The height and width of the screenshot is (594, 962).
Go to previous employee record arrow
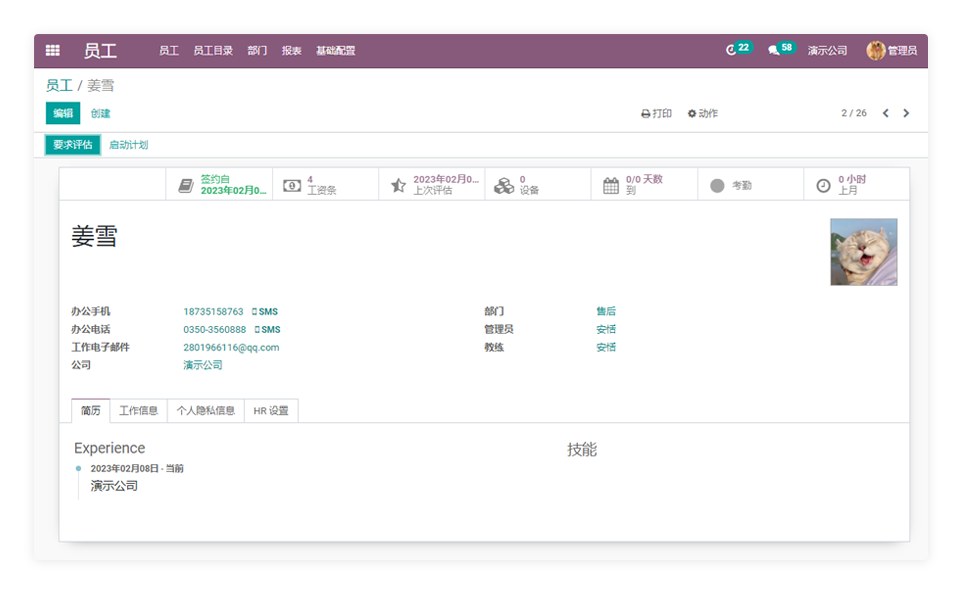tap(885, 113)
